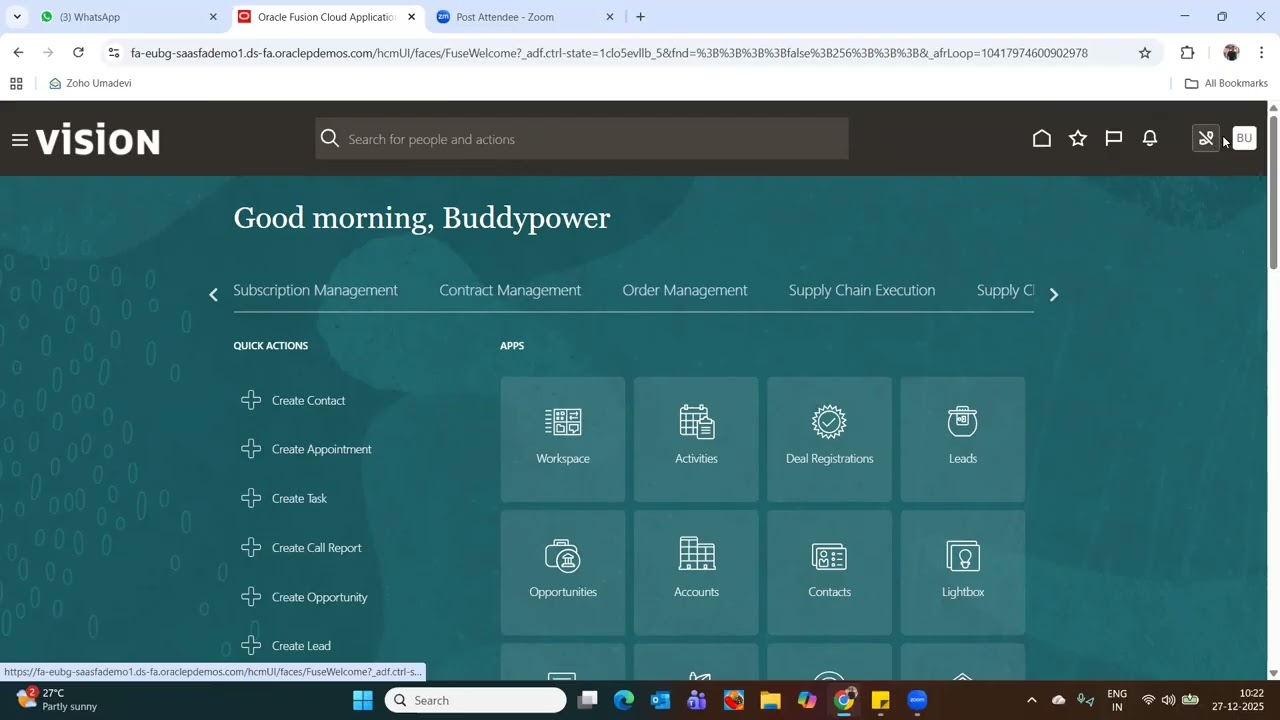Click the plus icon for Create Task
The width and height of the screenshot is (1280, 720).
pos(251,498)
